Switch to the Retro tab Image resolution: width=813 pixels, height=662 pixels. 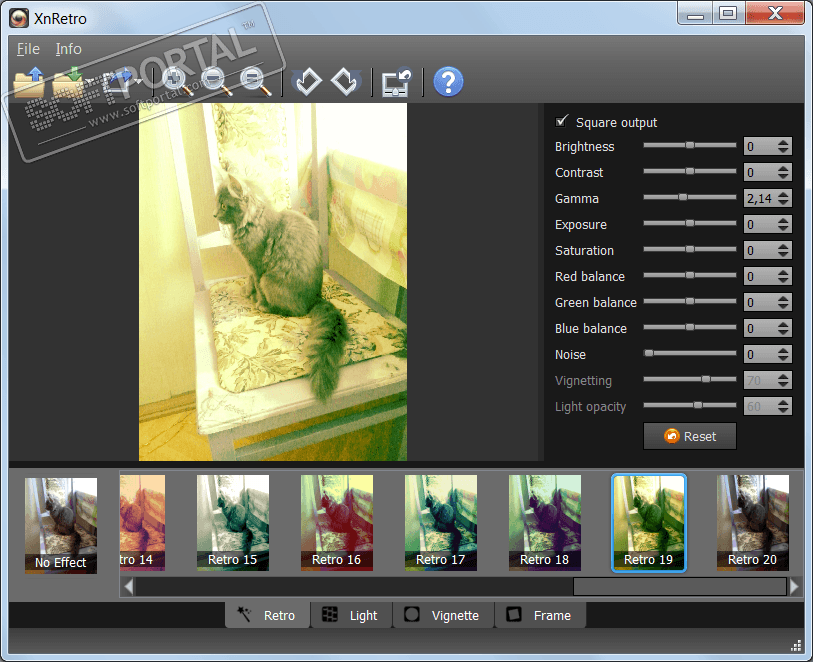coord(268,615)
